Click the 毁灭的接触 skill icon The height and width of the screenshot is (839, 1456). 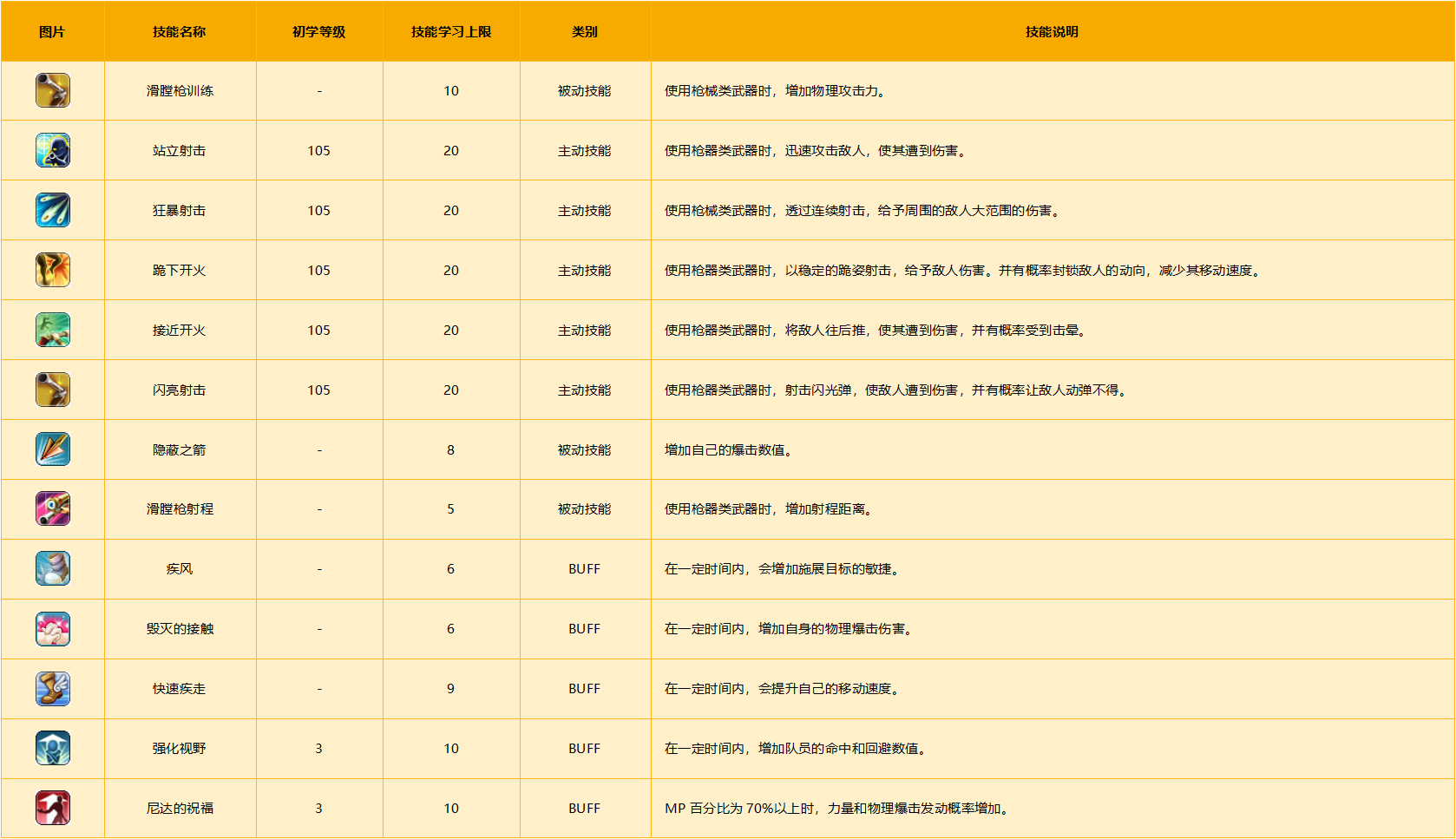pyautogui.click(x=53, y=628)
